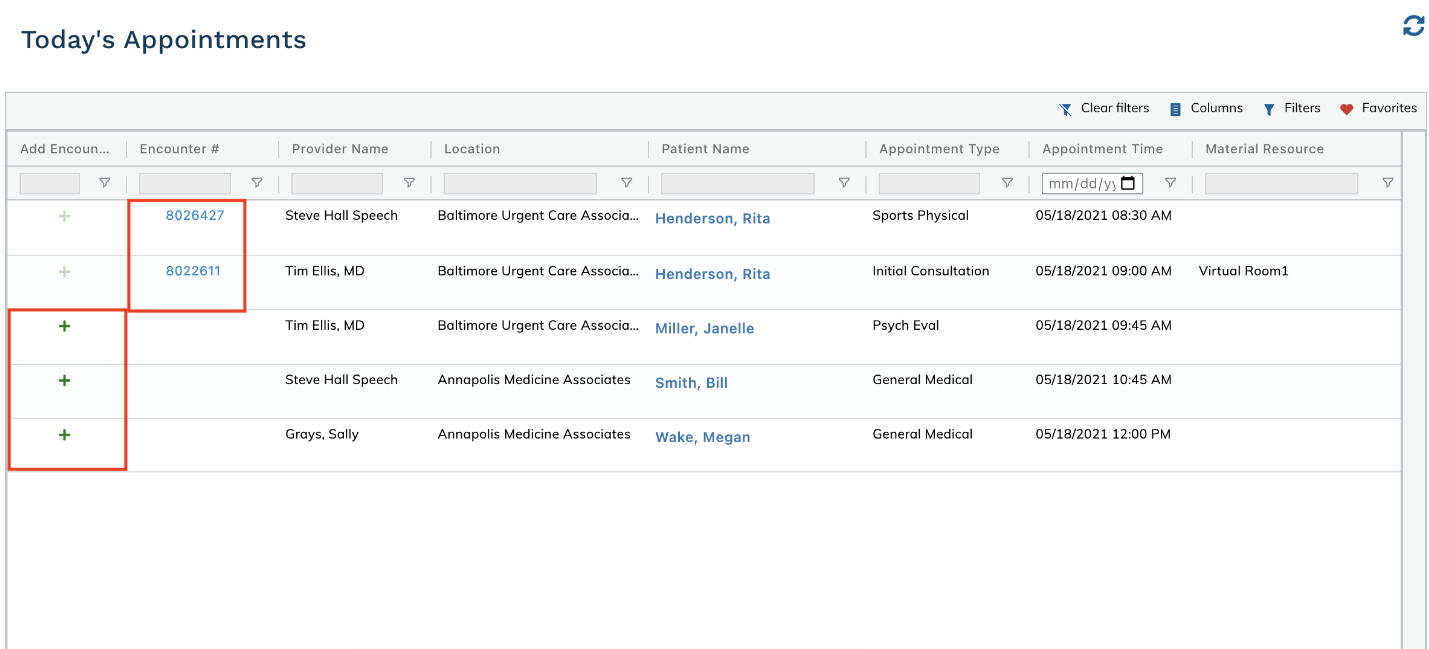Select Tim Ellis, MD in the Psych Eval row
1429x649 pixels.
click(325, 326)
